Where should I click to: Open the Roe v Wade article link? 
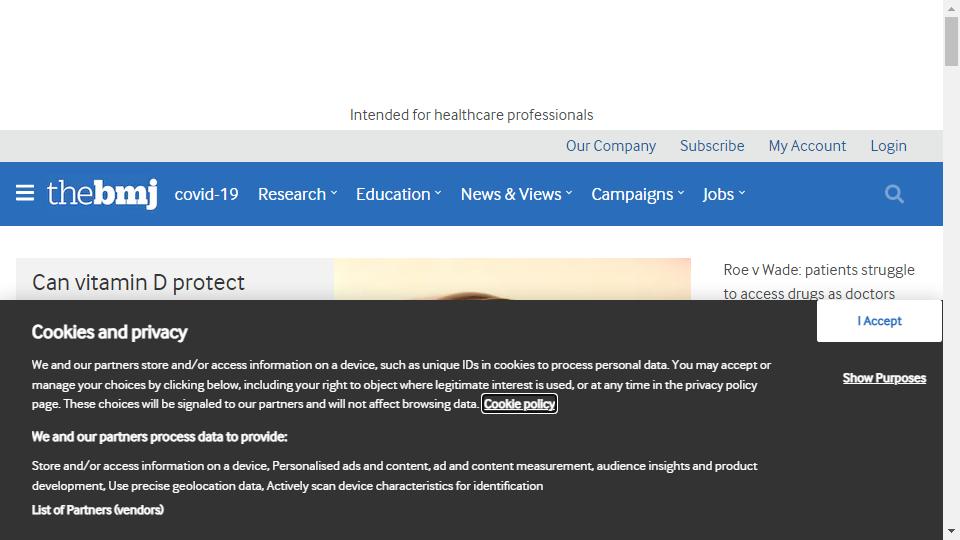coord(819,282)
